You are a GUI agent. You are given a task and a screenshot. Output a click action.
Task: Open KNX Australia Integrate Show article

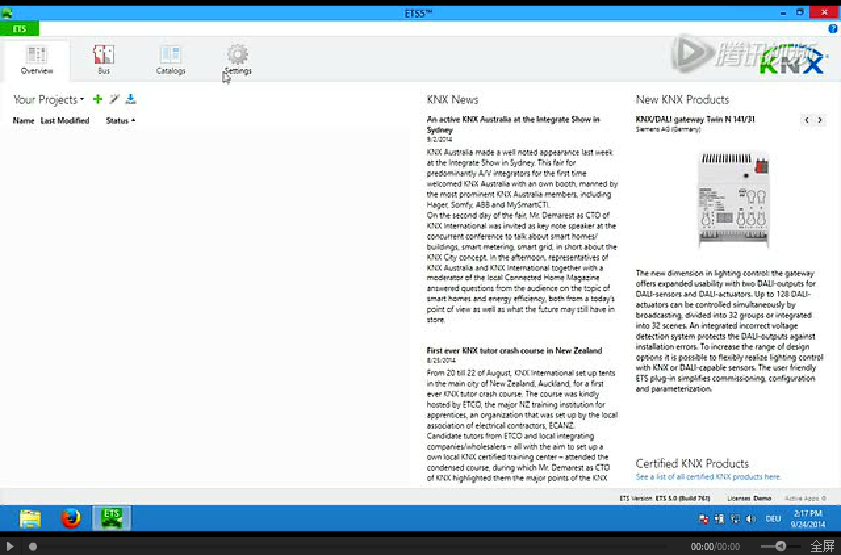[513, 124]
